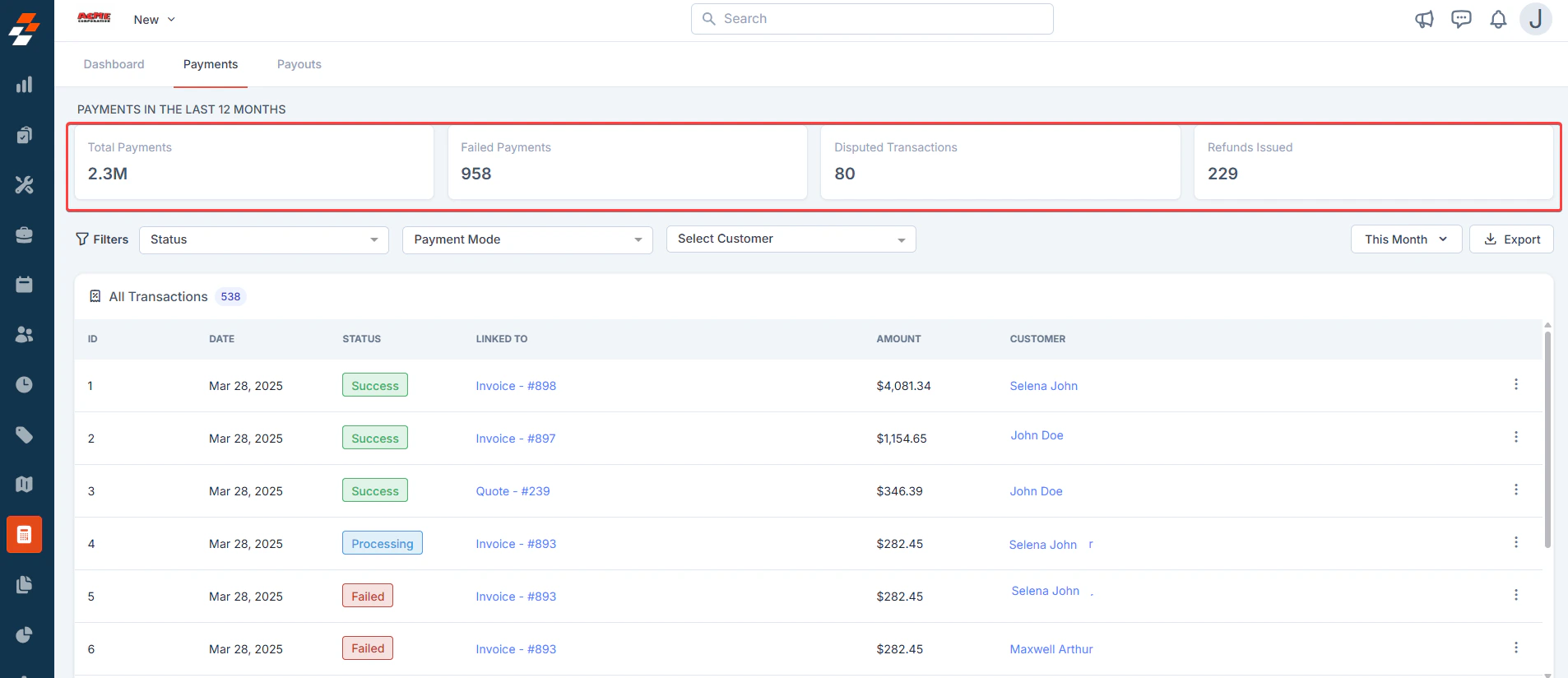Click the Processing status badge in row 4
This screenshot has width=1568, height=678.
point(383,543)
